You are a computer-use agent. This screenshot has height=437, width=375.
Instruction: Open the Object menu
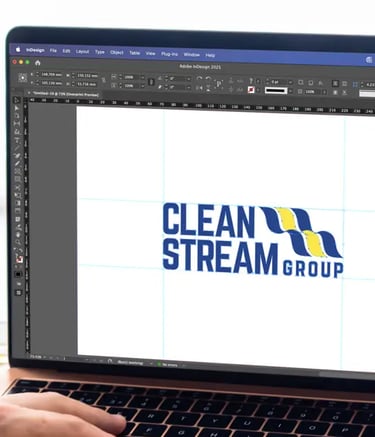coord(117,53)
